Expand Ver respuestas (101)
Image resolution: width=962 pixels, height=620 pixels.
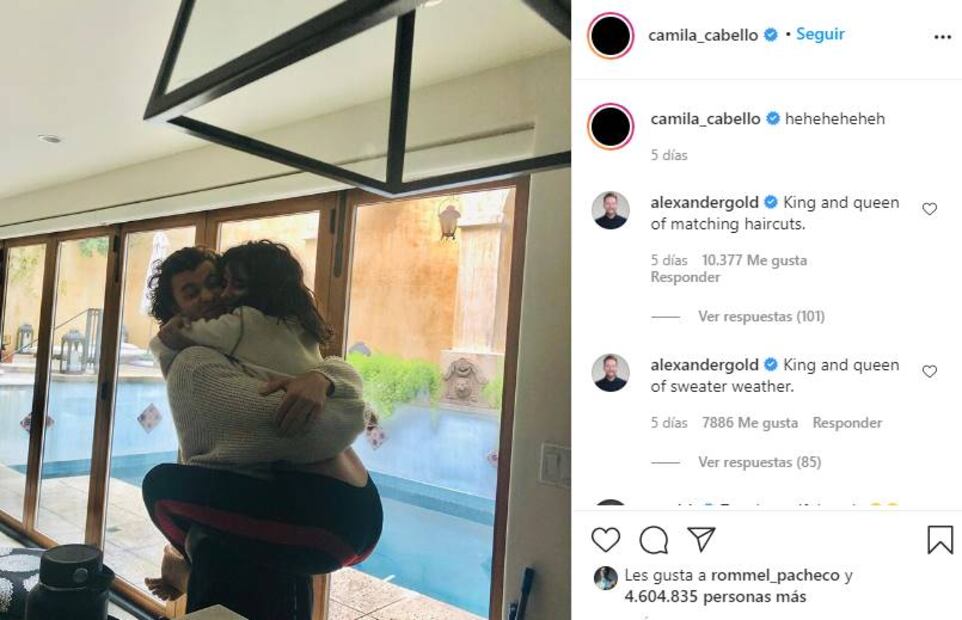pyautogui.click(x=761, y=316)
